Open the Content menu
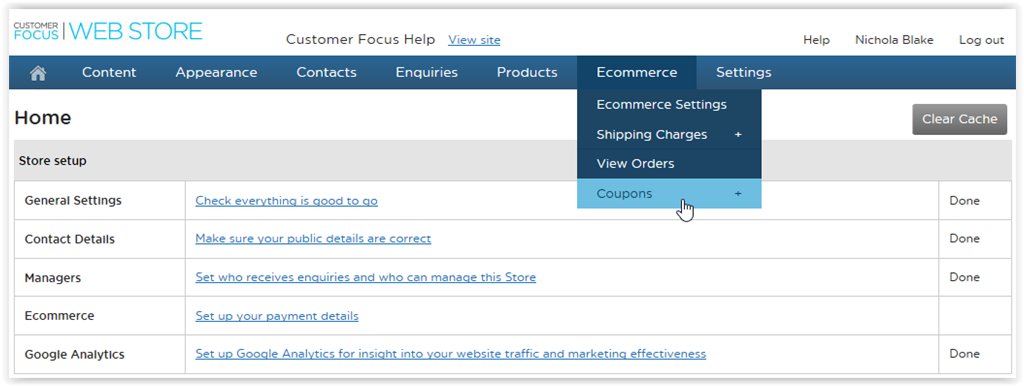1024x386 pixels. (x=109, y=72)
